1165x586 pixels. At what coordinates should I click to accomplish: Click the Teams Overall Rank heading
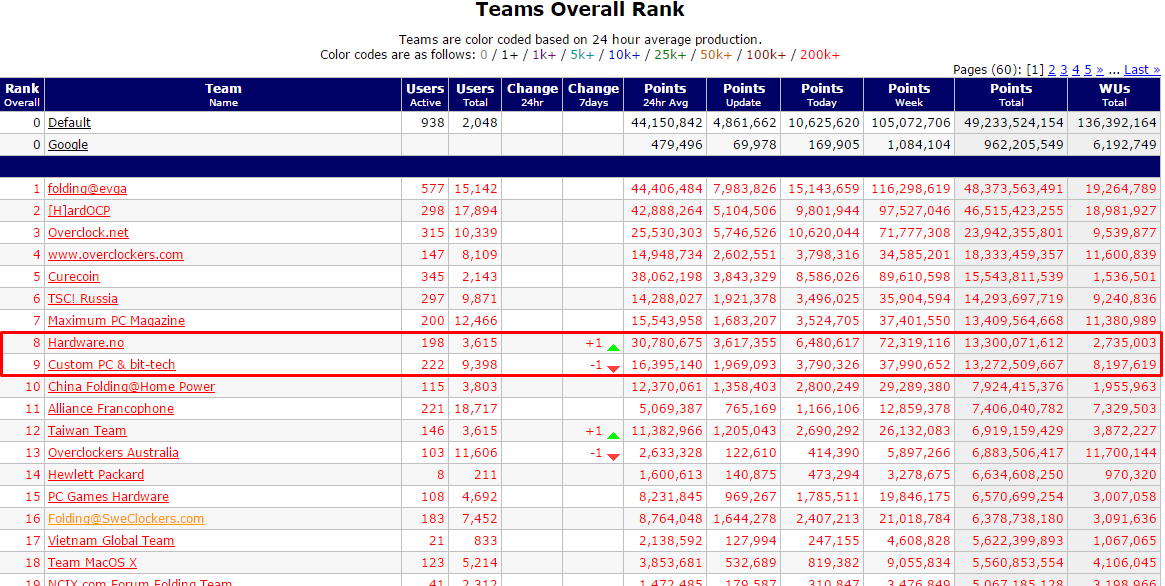[580, 10]
